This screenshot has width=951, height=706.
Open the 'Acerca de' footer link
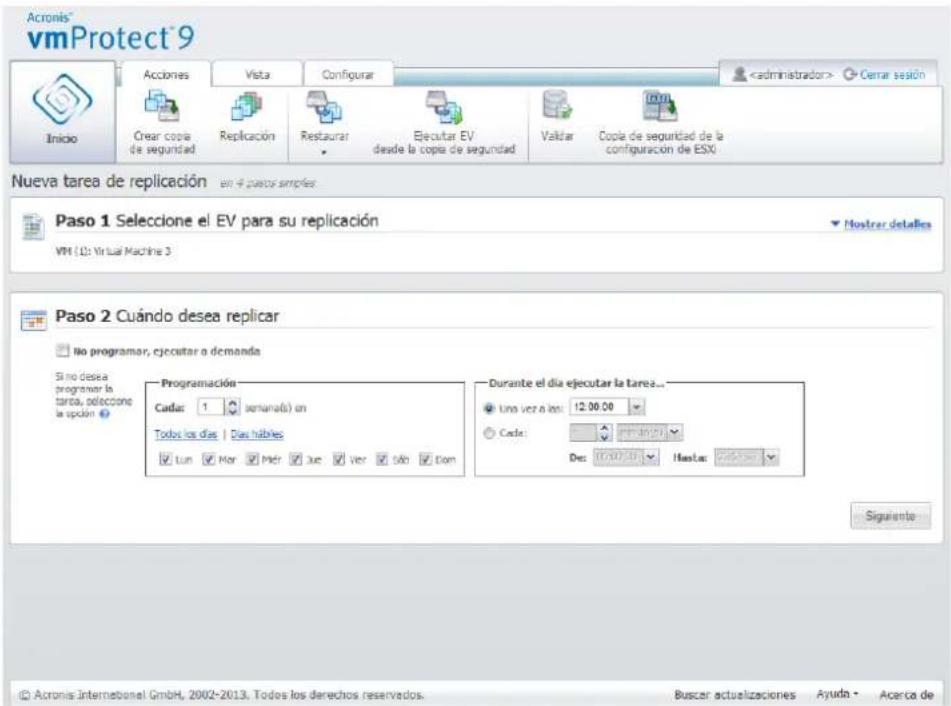coord(906,694)
